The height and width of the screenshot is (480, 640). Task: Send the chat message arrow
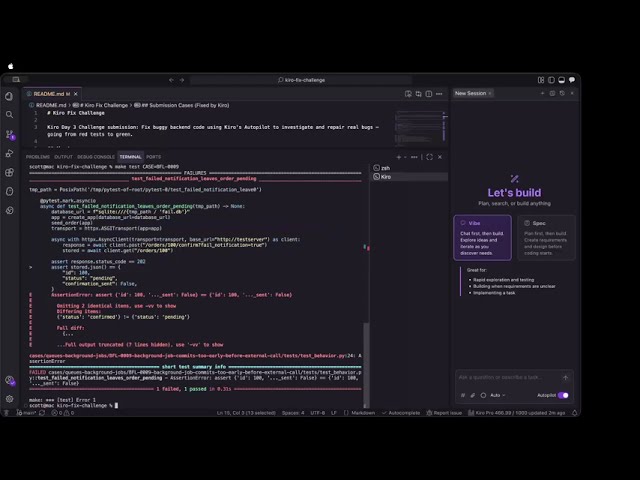[565, 378]
